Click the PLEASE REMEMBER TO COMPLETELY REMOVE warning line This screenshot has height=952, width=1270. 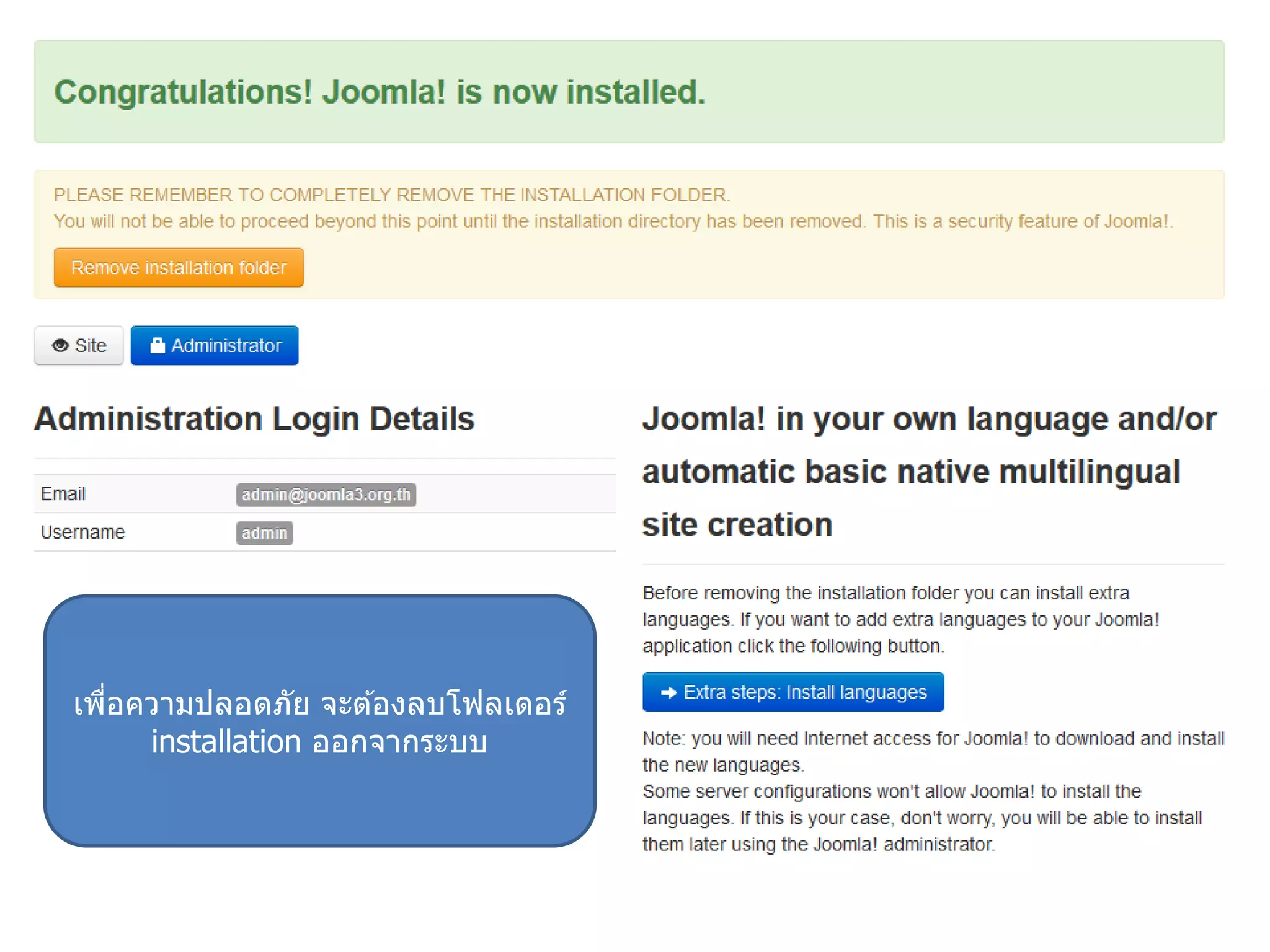coord(392,195)
